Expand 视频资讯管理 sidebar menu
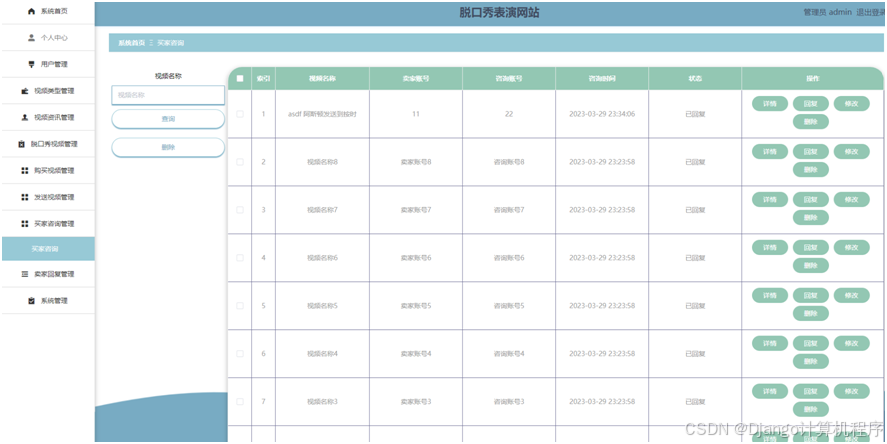The image size is (887, 444). click(x=48, y=118)
